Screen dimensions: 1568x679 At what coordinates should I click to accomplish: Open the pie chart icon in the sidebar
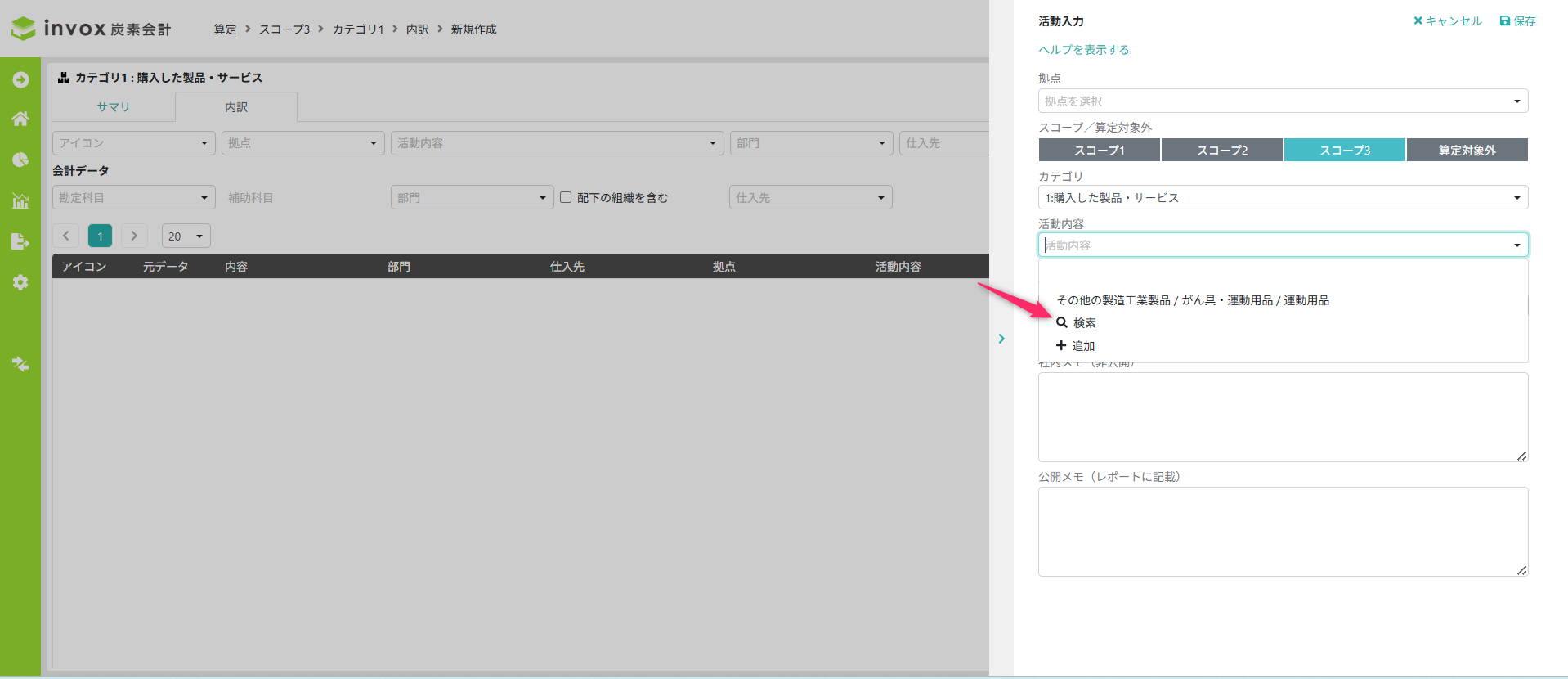tap(20, 160)
